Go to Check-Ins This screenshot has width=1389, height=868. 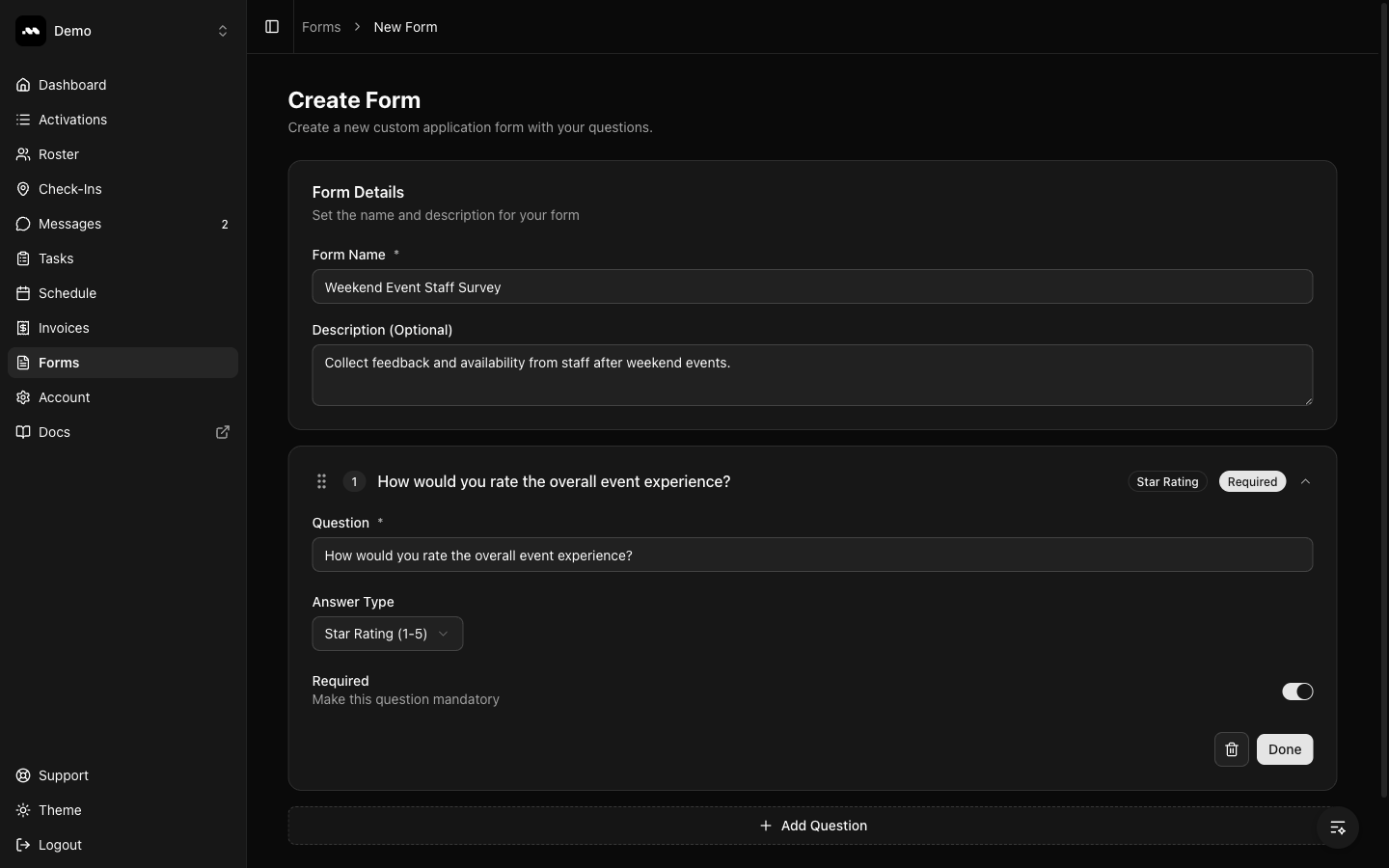coord(69,189)
